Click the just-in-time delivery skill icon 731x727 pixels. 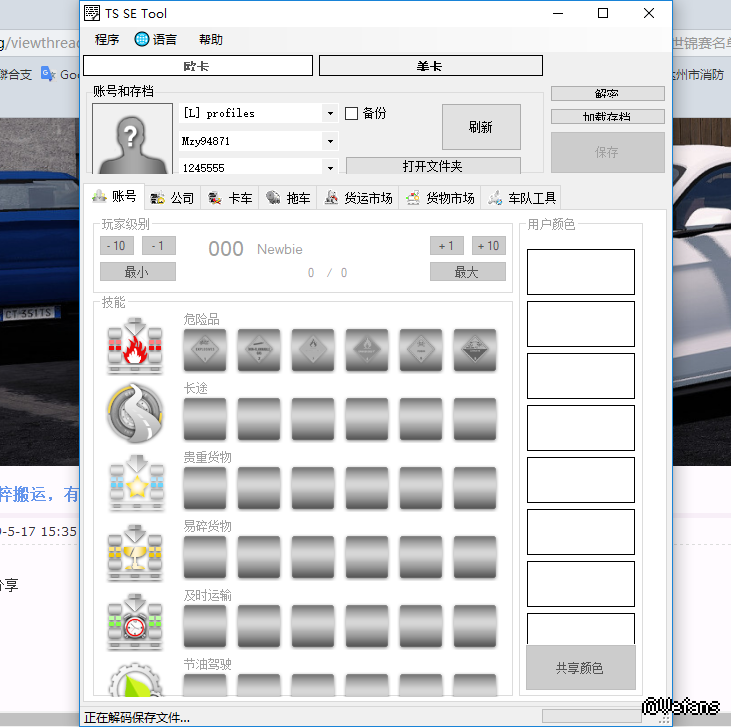point(135,620)
